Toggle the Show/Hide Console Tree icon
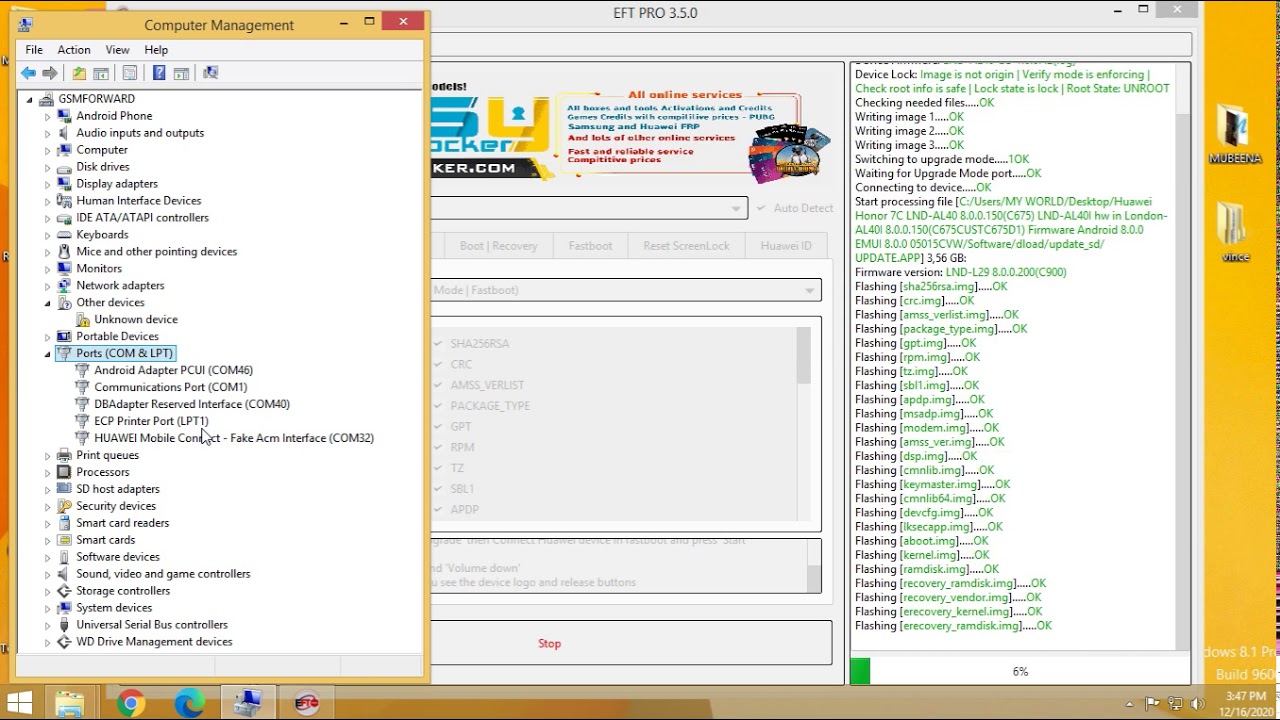Image resolution: width=1280 pixels, height=720 pixels. [101, 73]
